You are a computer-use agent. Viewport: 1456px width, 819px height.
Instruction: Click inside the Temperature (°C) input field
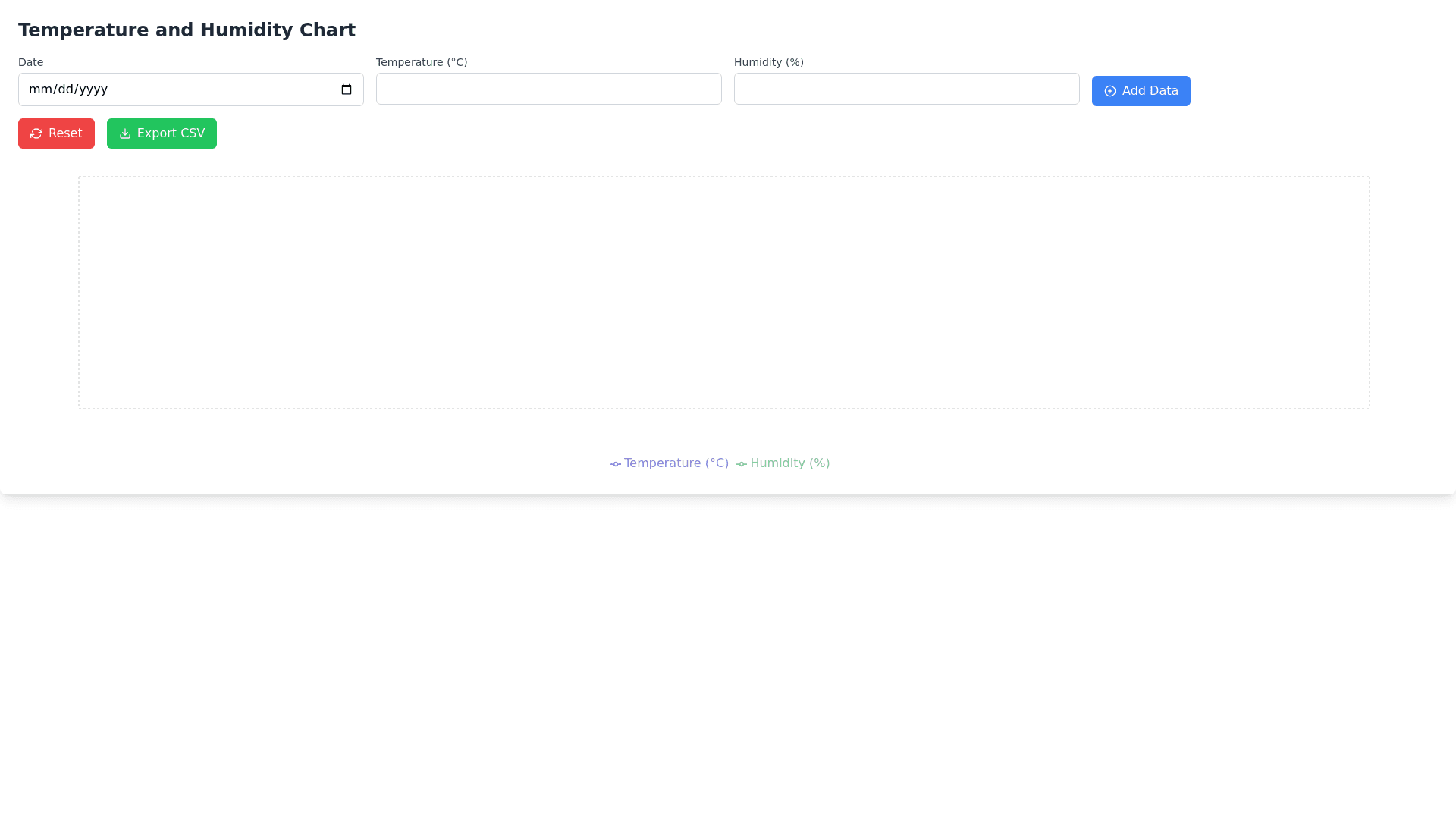[548, 89]
